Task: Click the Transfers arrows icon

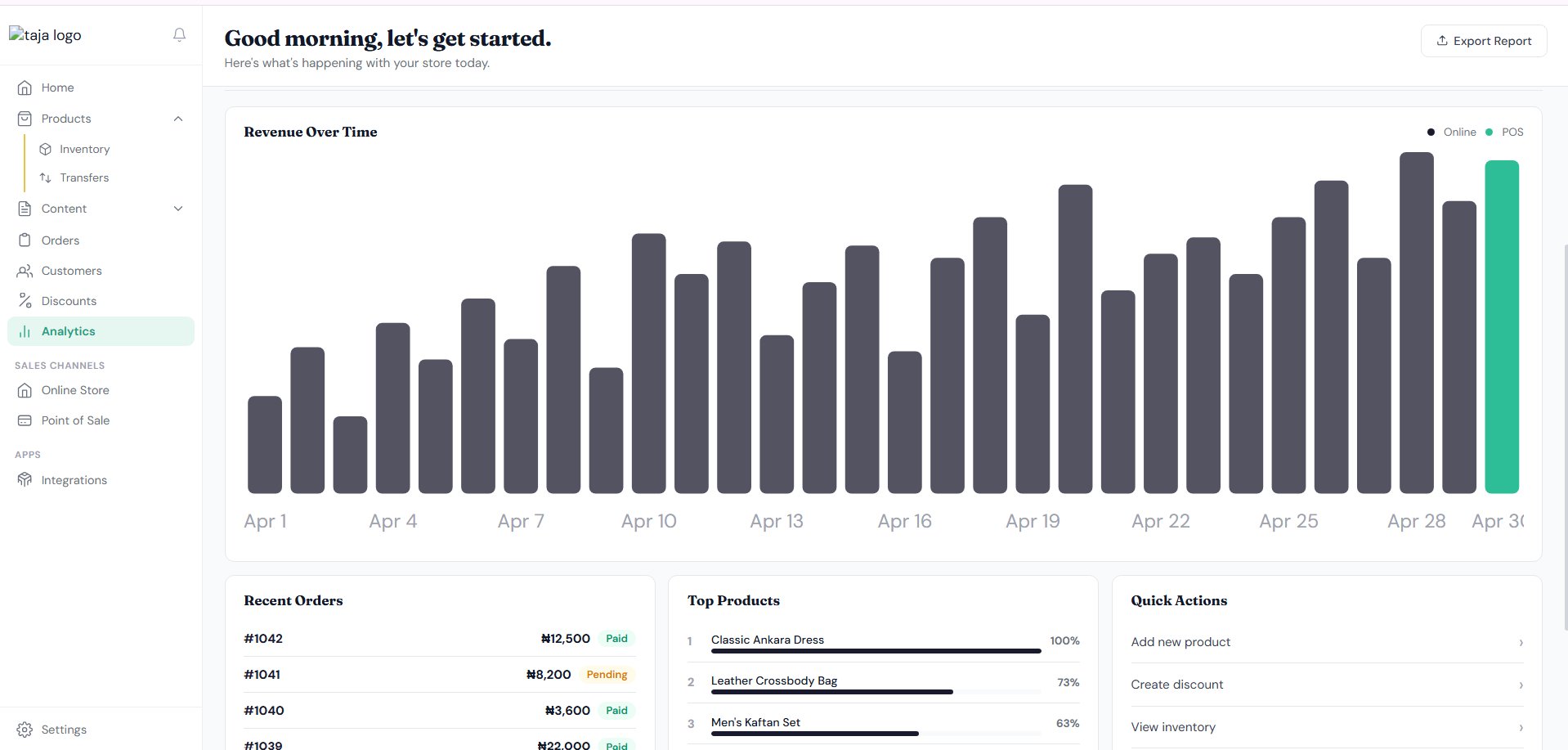Action: (x=46, y=177)
